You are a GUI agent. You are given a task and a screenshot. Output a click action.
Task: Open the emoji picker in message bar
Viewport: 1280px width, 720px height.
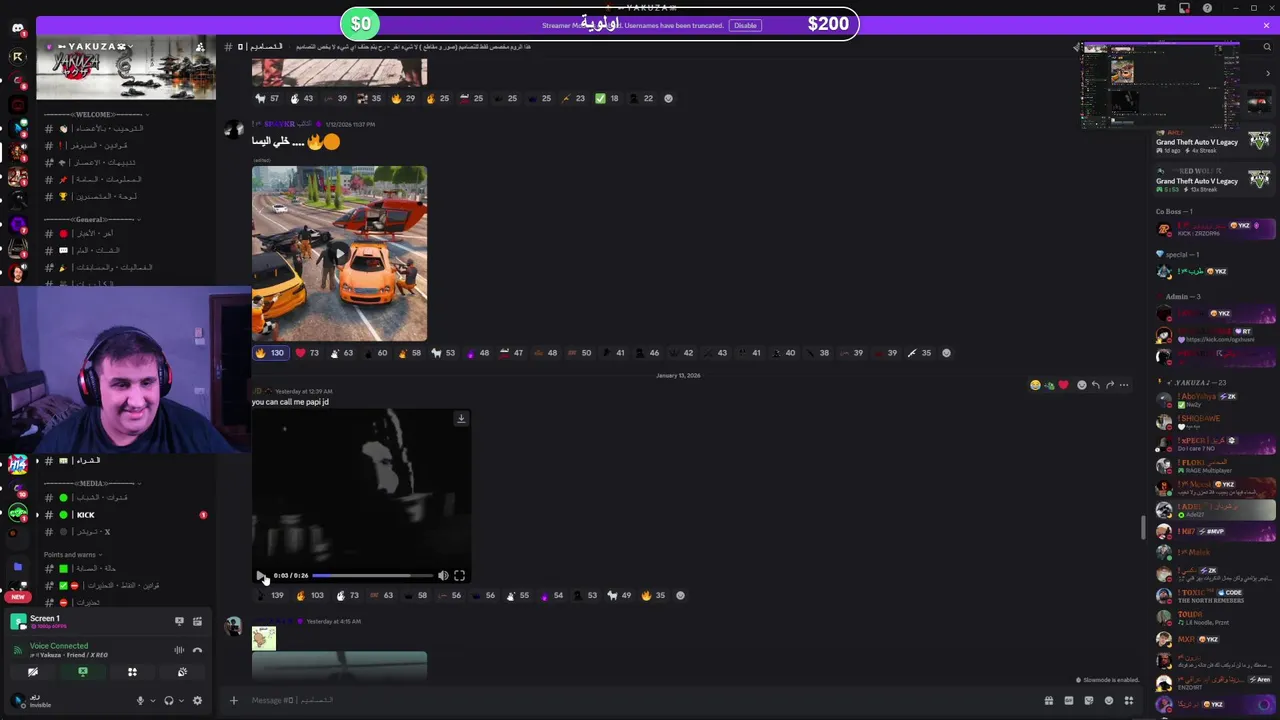pos(1109,700)
